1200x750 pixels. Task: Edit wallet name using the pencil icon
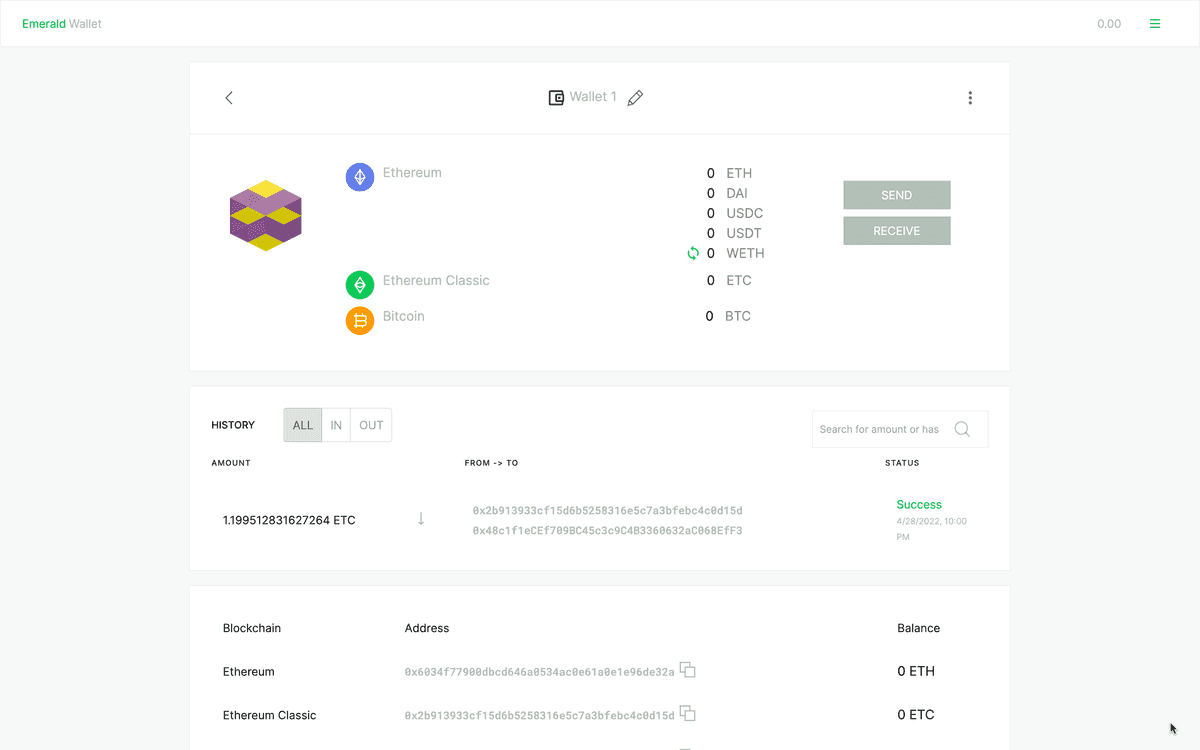click(x=635, y=97)
